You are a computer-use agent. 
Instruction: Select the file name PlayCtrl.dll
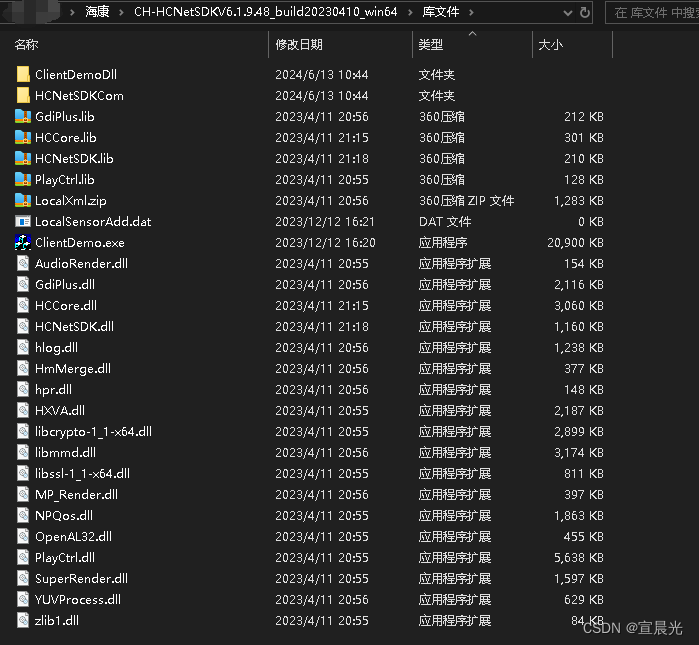click(x=65, y=558)
